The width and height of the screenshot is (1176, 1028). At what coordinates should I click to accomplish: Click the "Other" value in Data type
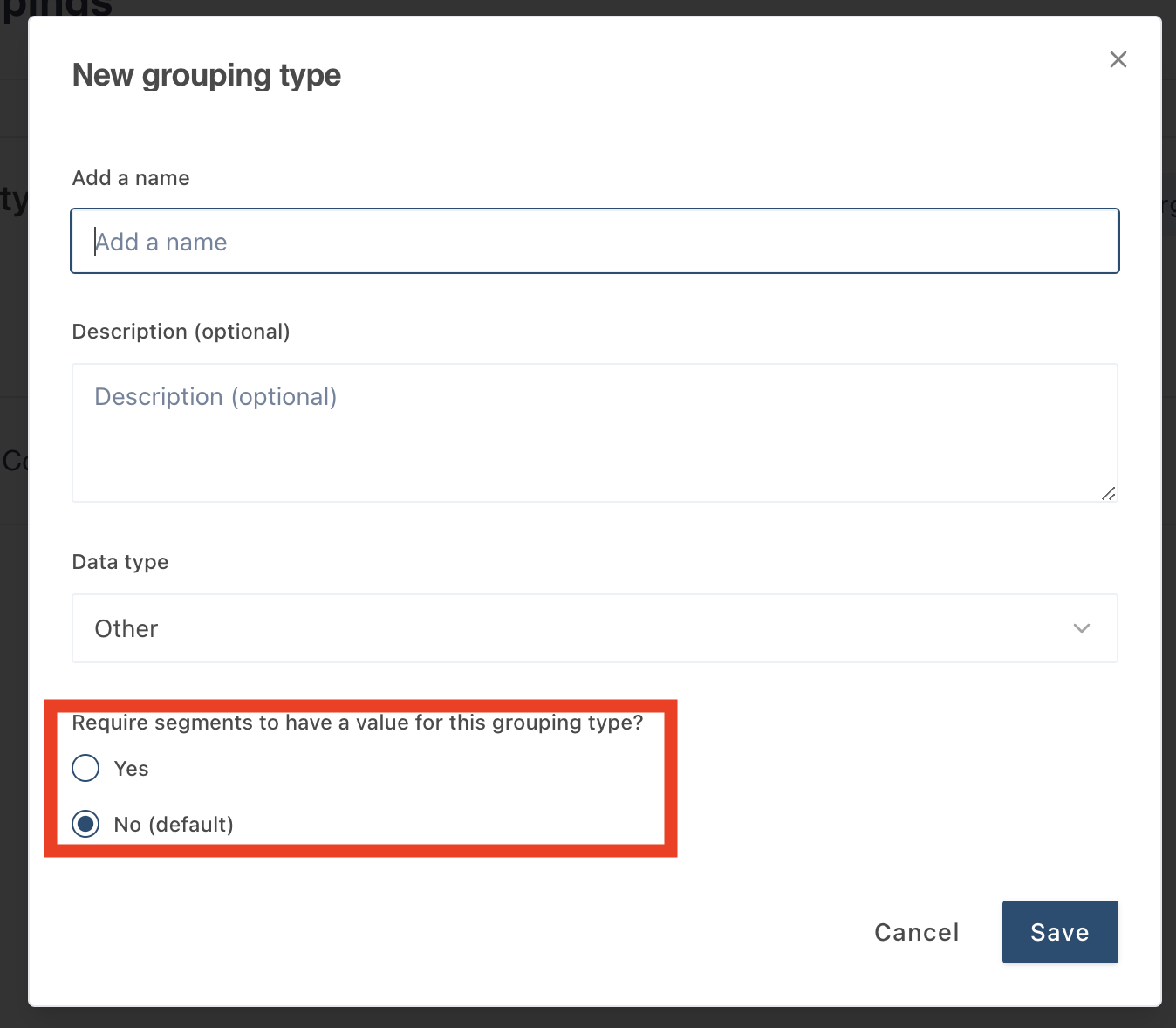pyautogui.click(x=126, y=629)
